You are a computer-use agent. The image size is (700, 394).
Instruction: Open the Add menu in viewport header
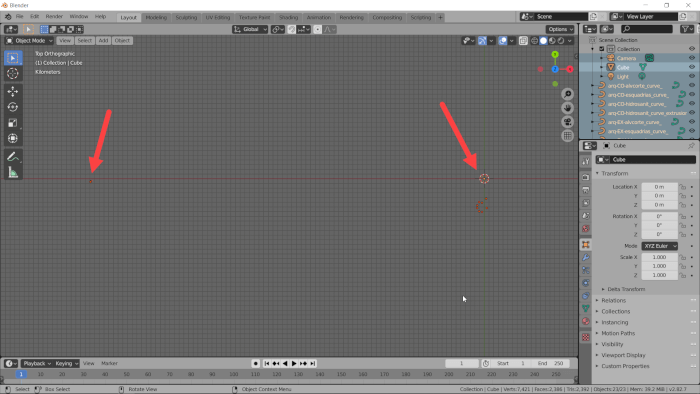pos(103,41)
